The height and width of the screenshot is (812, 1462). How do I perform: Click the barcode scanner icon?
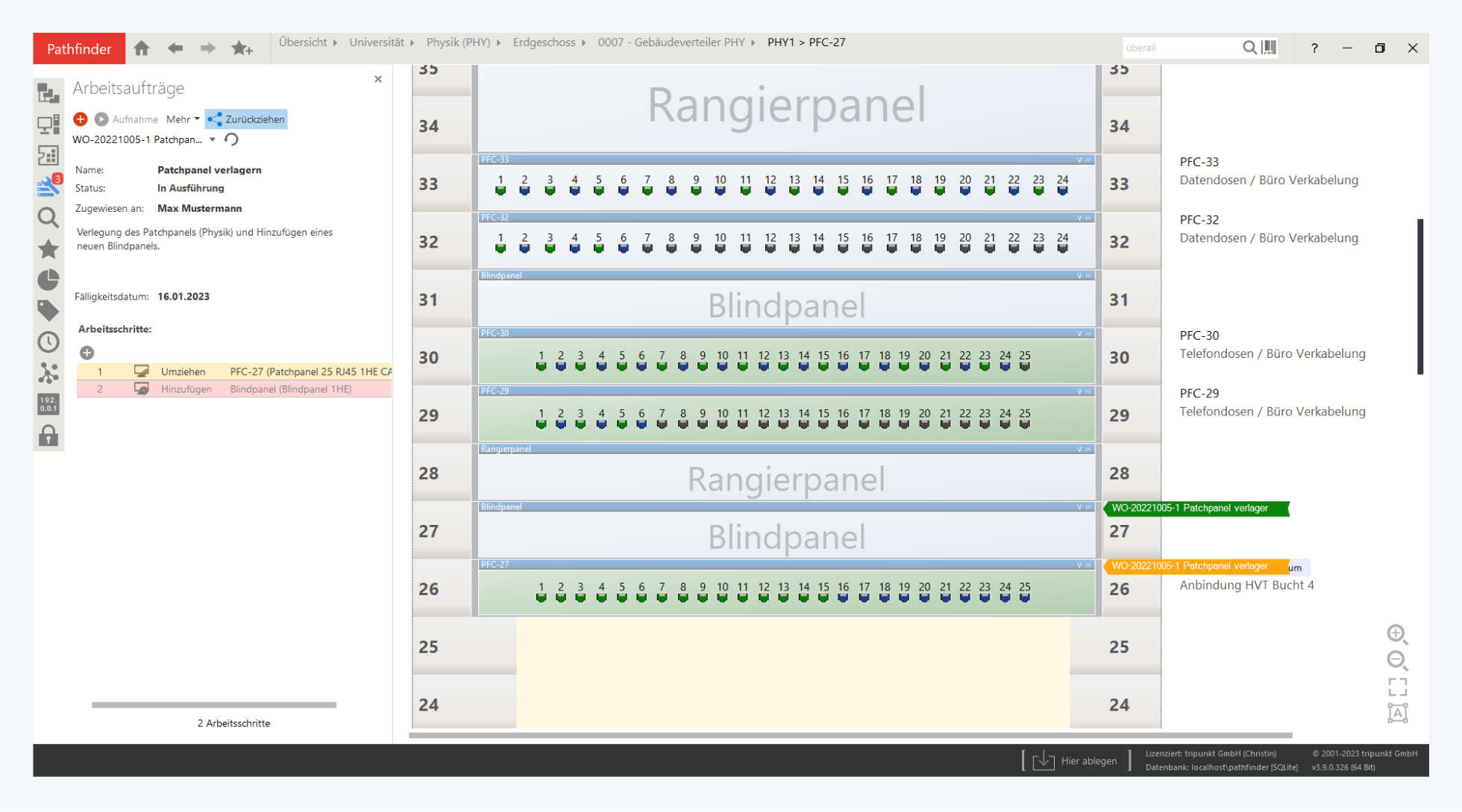point(1269,48)
